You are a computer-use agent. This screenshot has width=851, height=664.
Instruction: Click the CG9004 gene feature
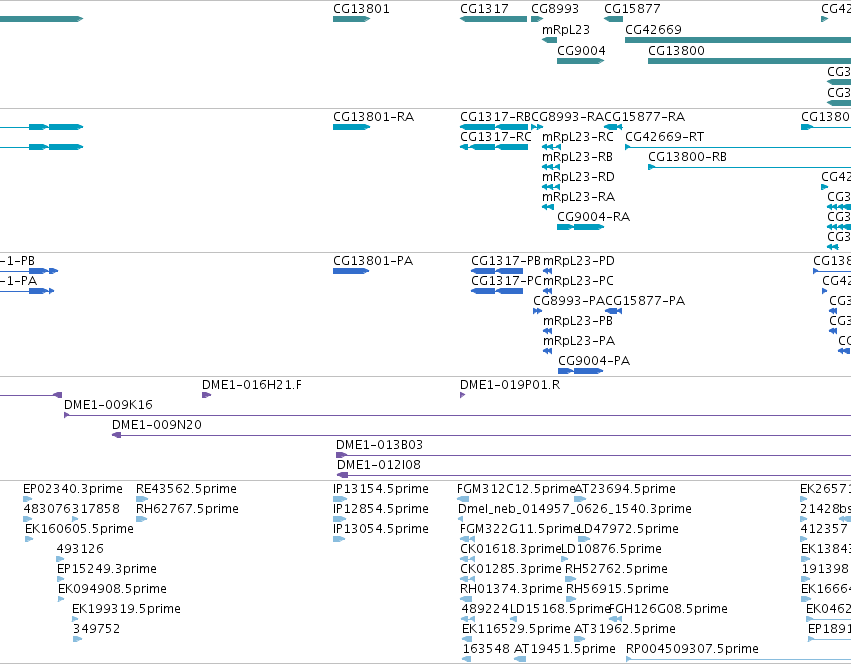pos(580,61)
